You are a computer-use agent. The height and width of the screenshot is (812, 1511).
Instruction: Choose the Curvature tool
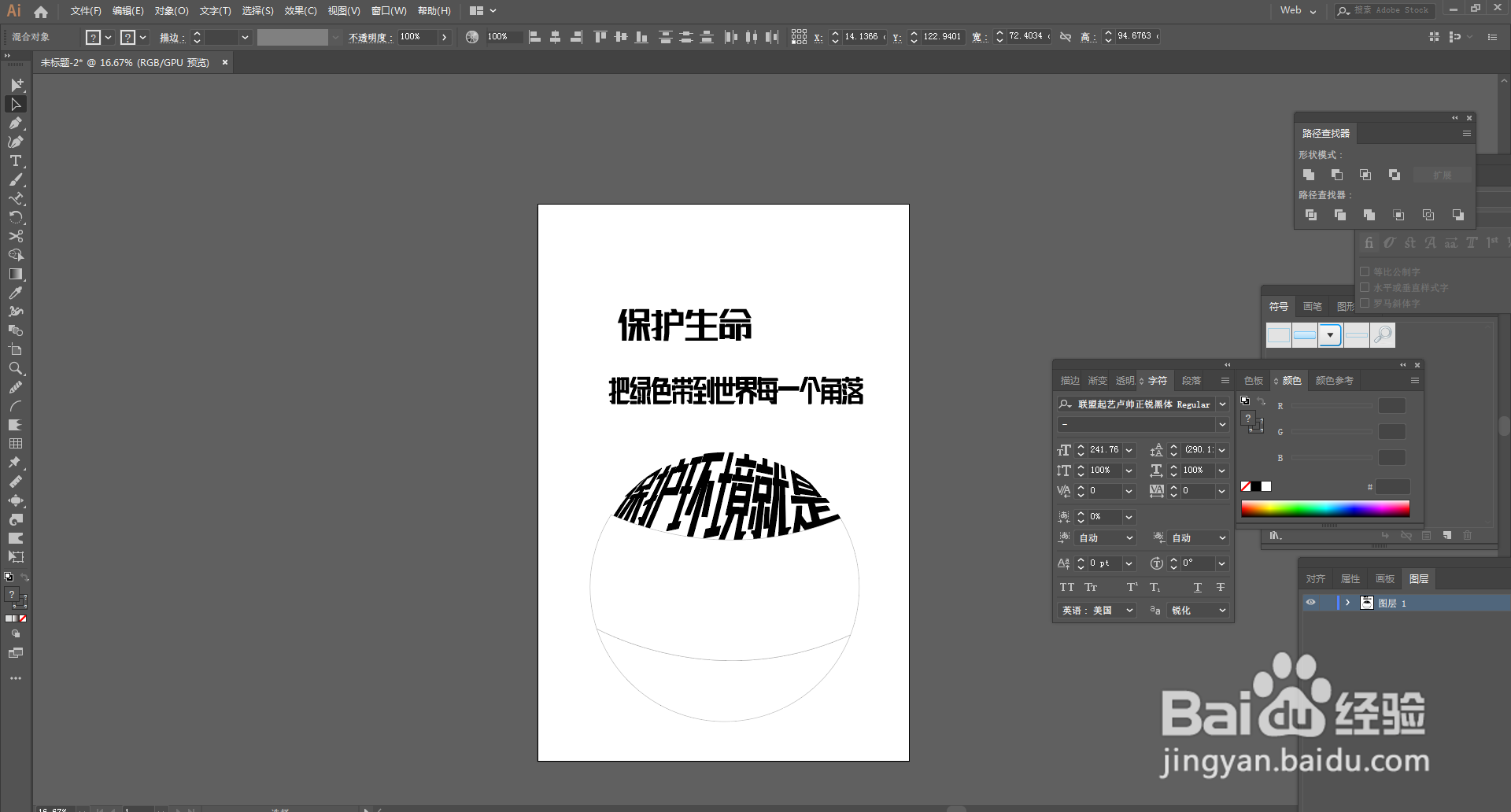click(x=16, y=142)
